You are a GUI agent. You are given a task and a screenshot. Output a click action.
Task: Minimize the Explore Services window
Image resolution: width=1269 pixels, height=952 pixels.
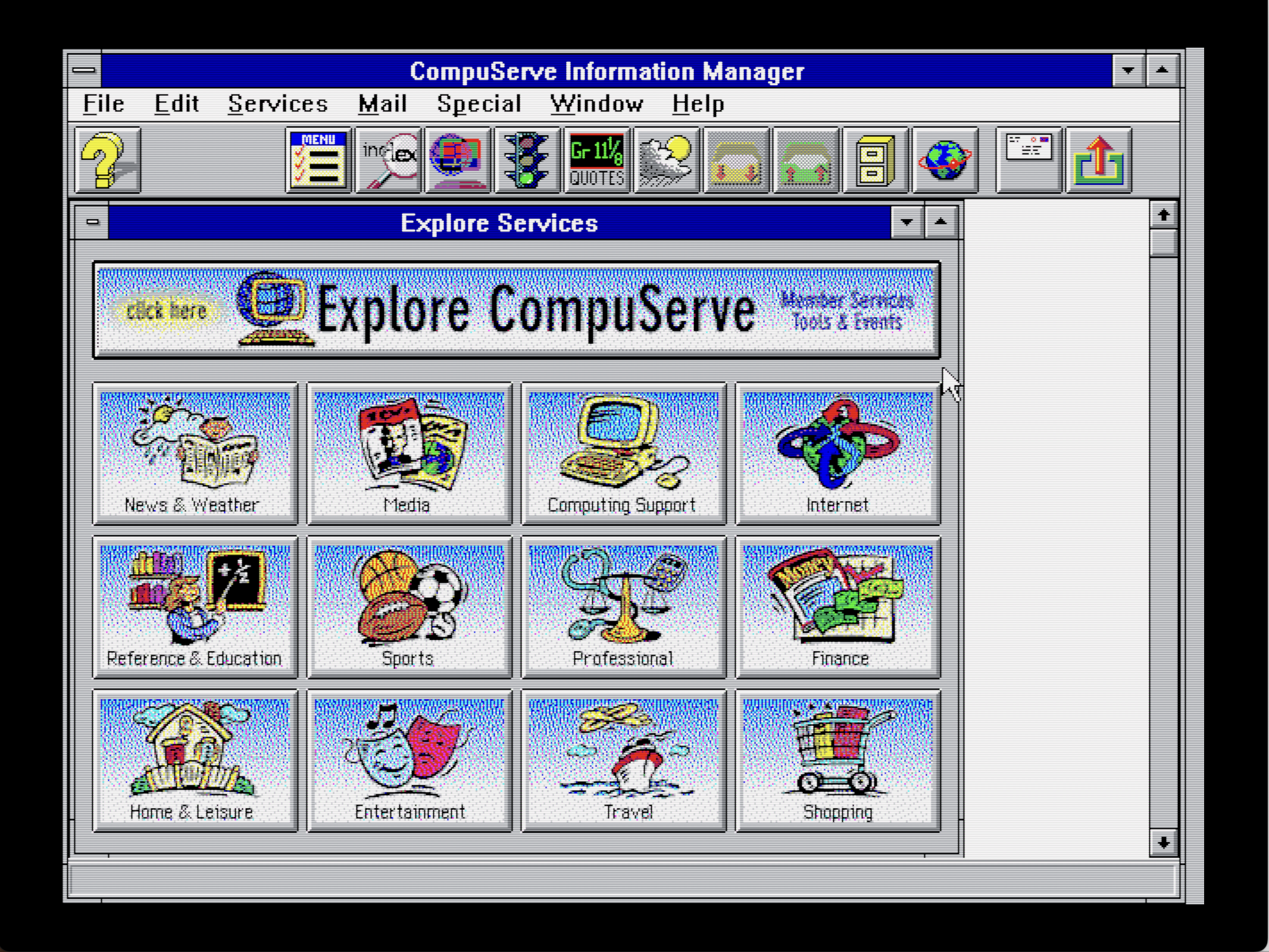click(x=907, y=223)
